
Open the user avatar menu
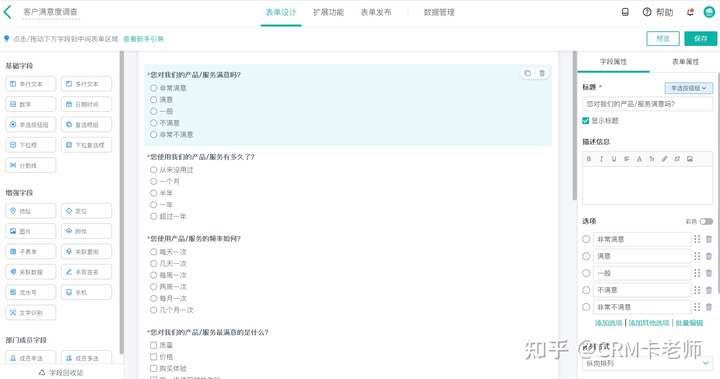[709, 12]
